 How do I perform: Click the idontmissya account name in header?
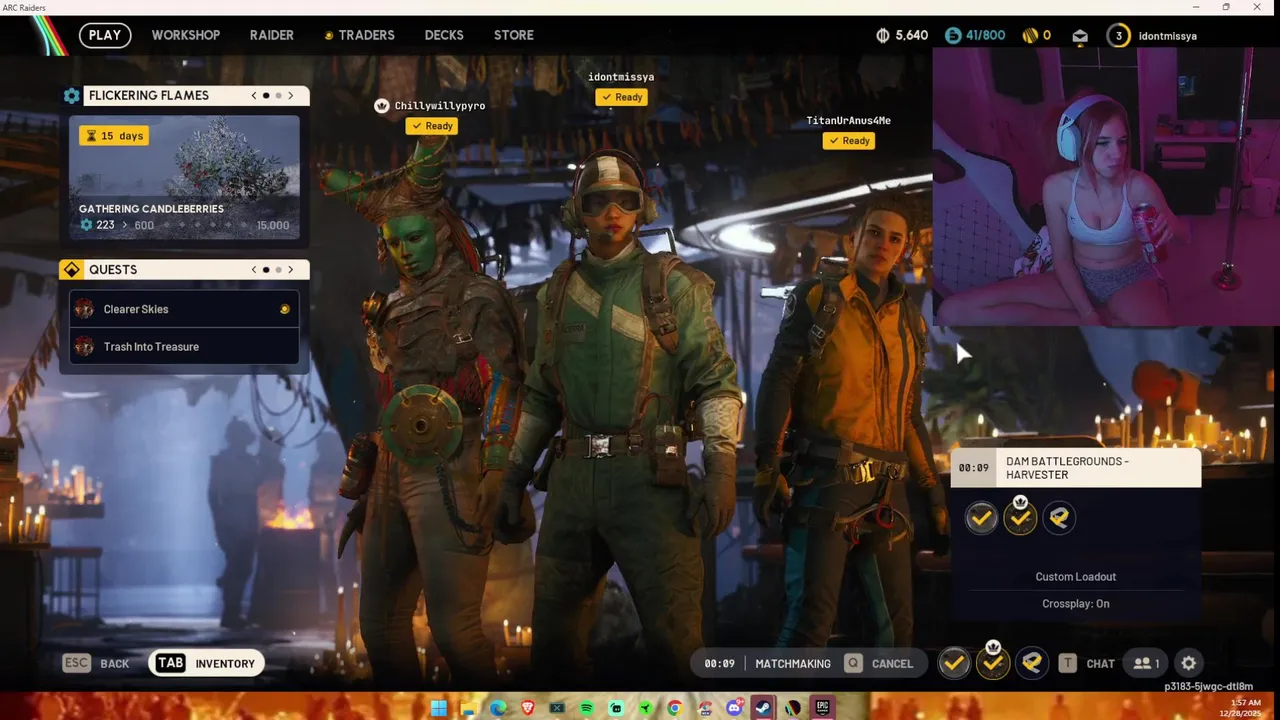1168,36
